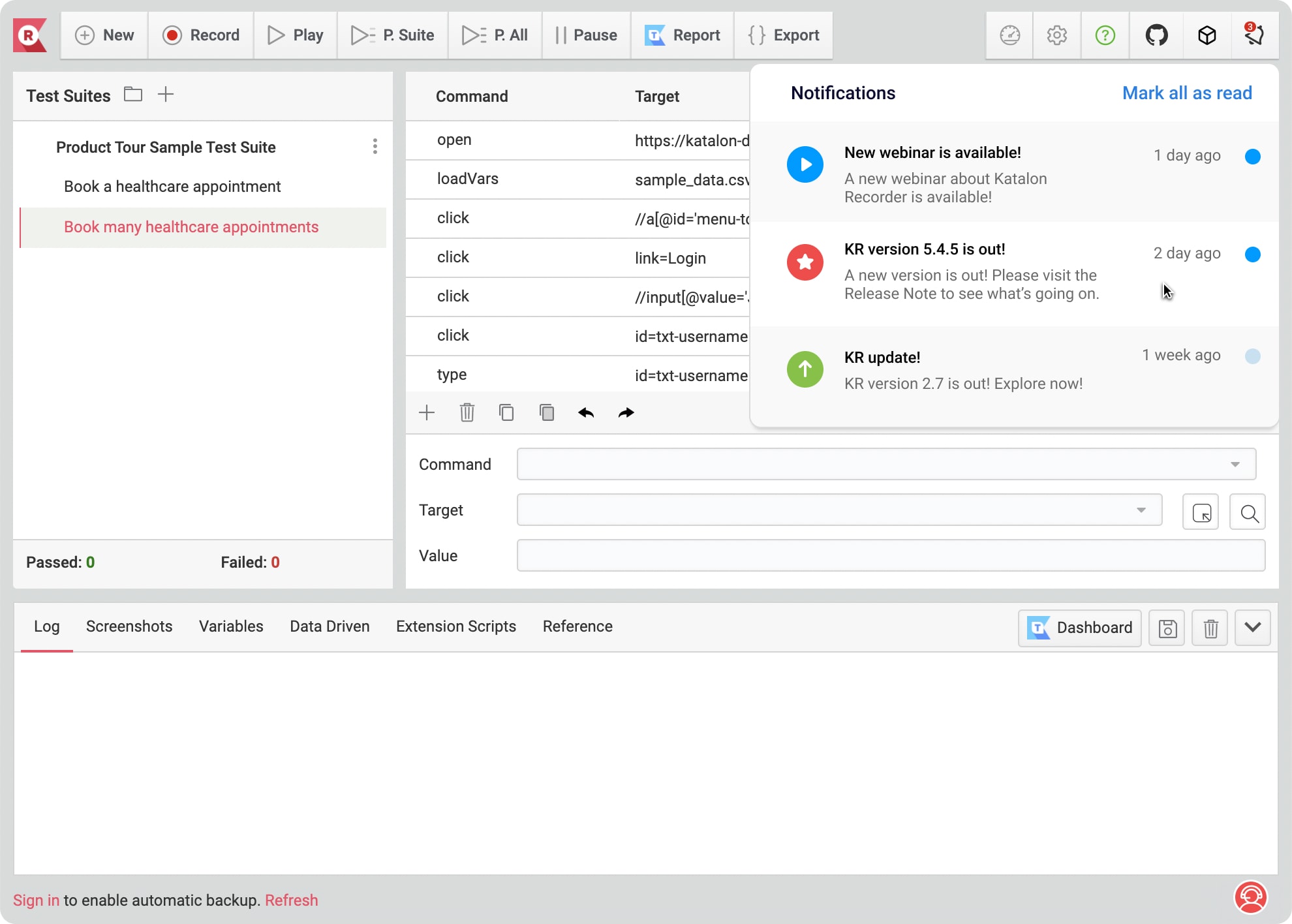
Task: Open the Report toolbar button
Action: [683, 35]
